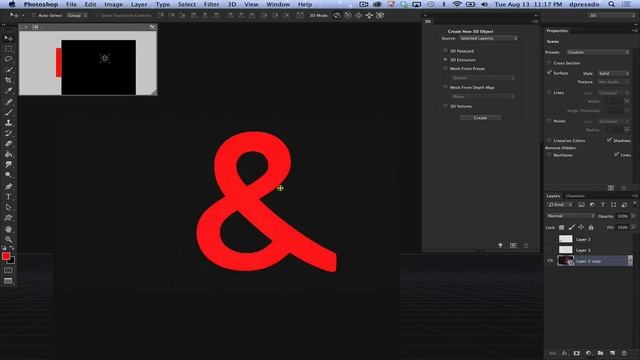The image size is (640, 360).
Task: Click the background black color swatch
Action: (12, 261)
